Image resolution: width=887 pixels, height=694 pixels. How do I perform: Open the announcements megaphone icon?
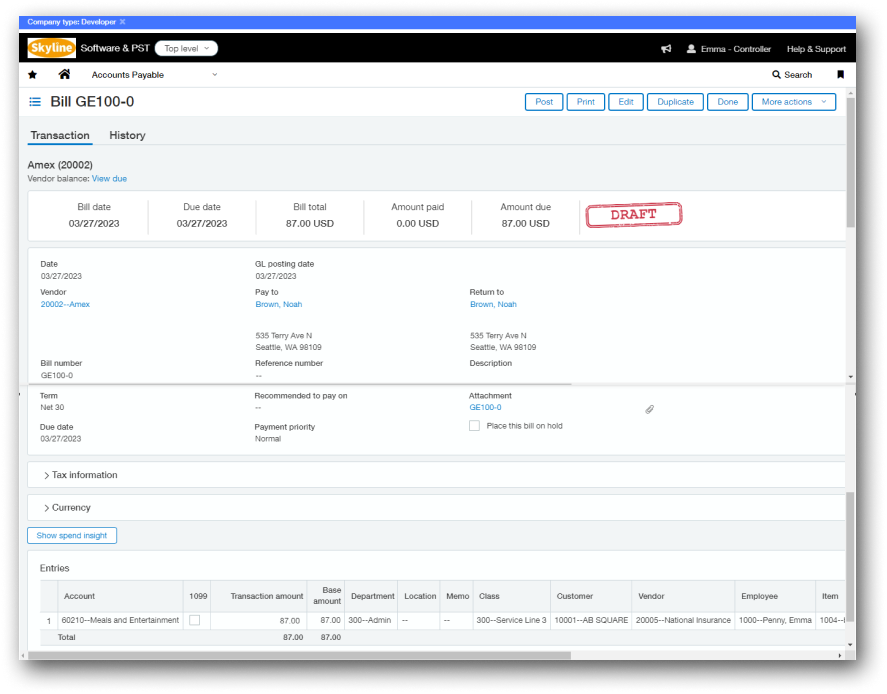[666, 49]
